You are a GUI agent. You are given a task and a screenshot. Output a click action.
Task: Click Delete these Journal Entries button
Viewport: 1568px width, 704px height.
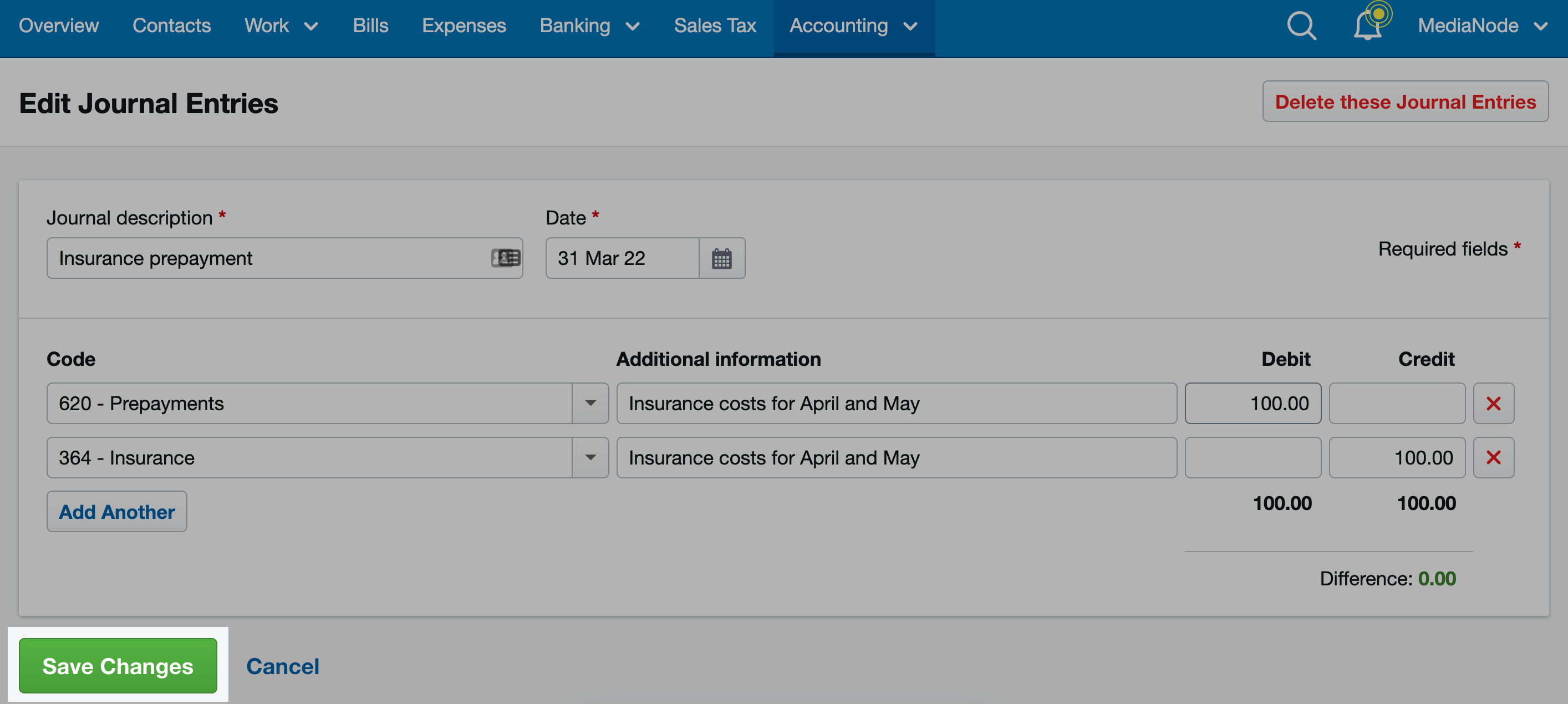[x=1405, y=101]
